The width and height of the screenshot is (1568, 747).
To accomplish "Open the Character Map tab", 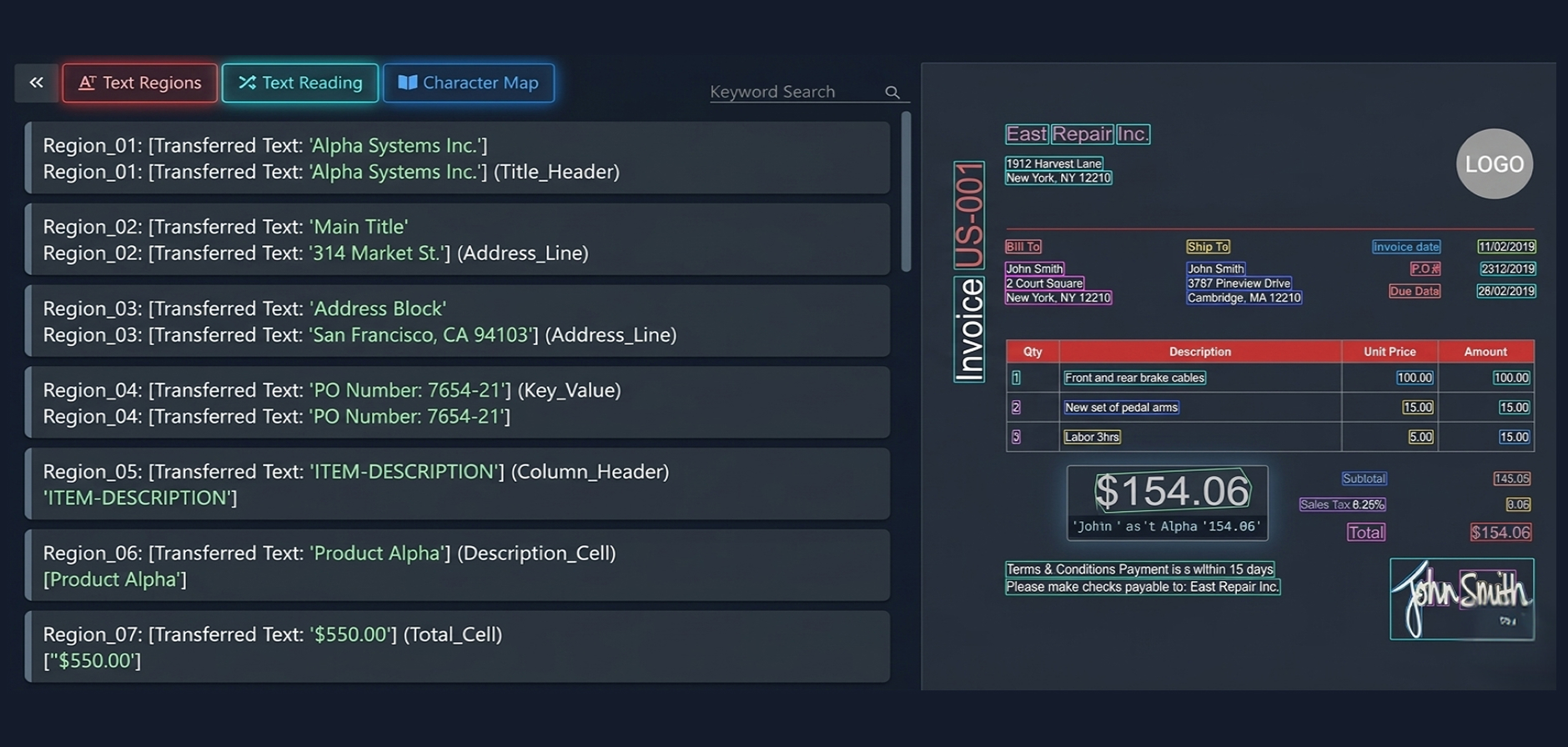I will coord(469,83).
